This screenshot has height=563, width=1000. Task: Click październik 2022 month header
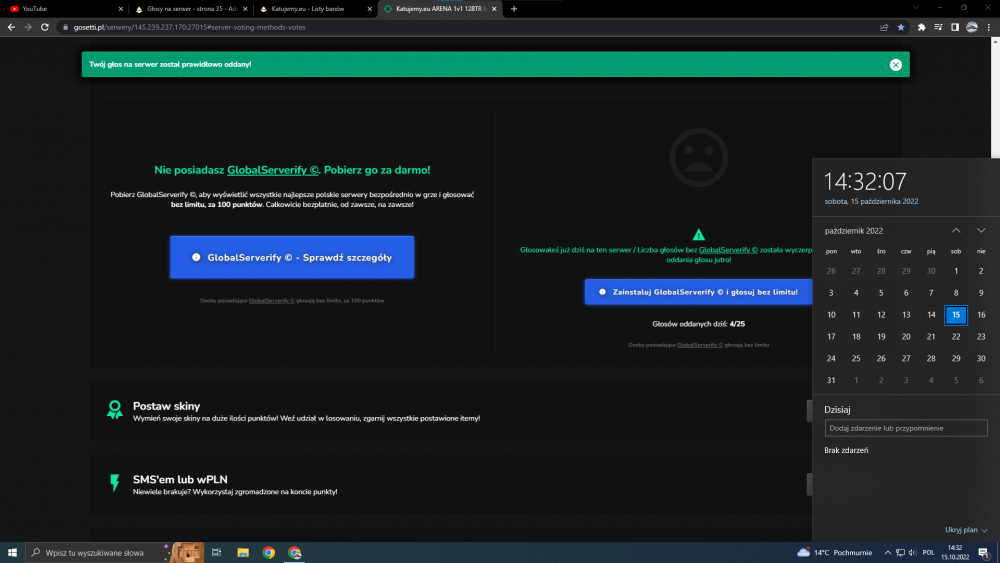pos(853,231)
